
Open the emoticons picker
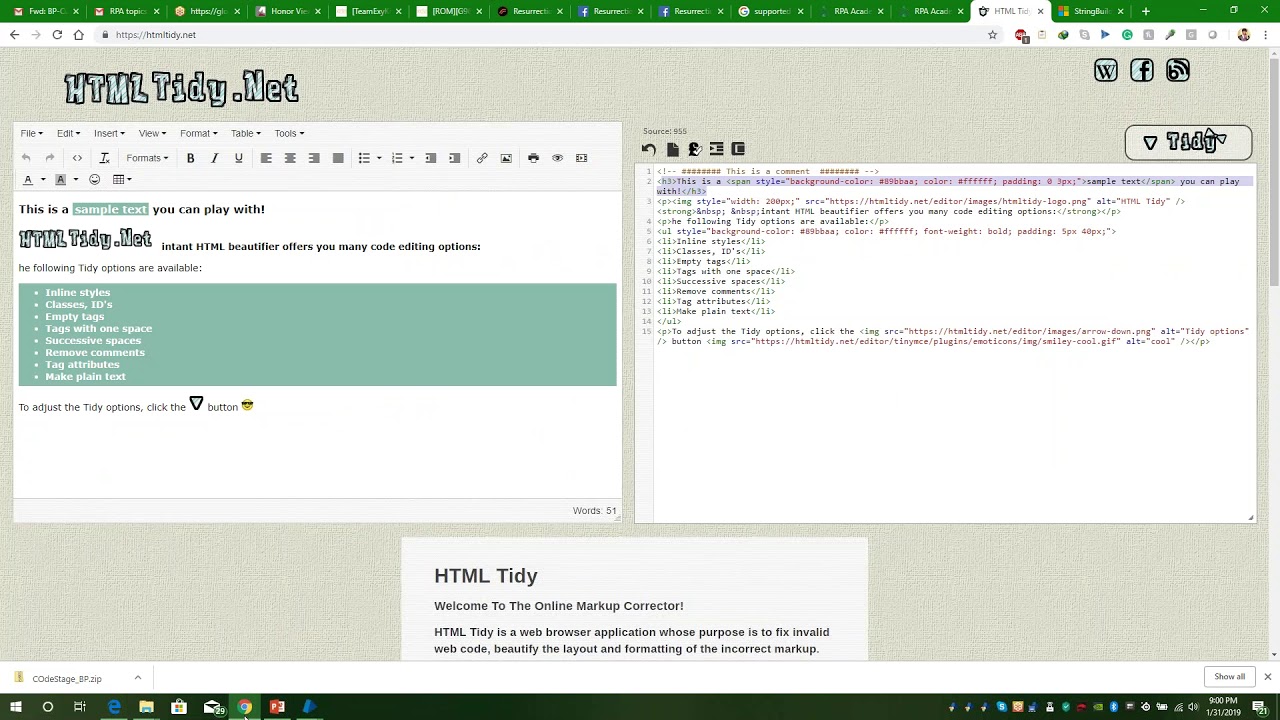(94, 179)
